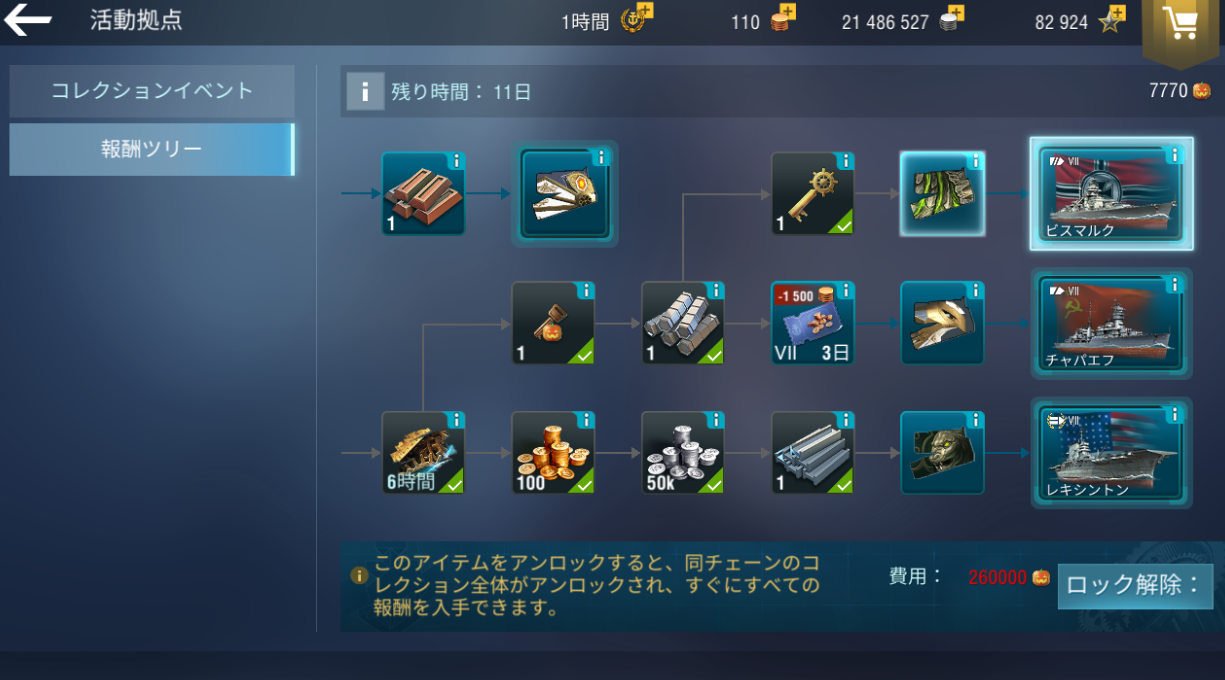Click the ロック解除 button

(1135, 586)
